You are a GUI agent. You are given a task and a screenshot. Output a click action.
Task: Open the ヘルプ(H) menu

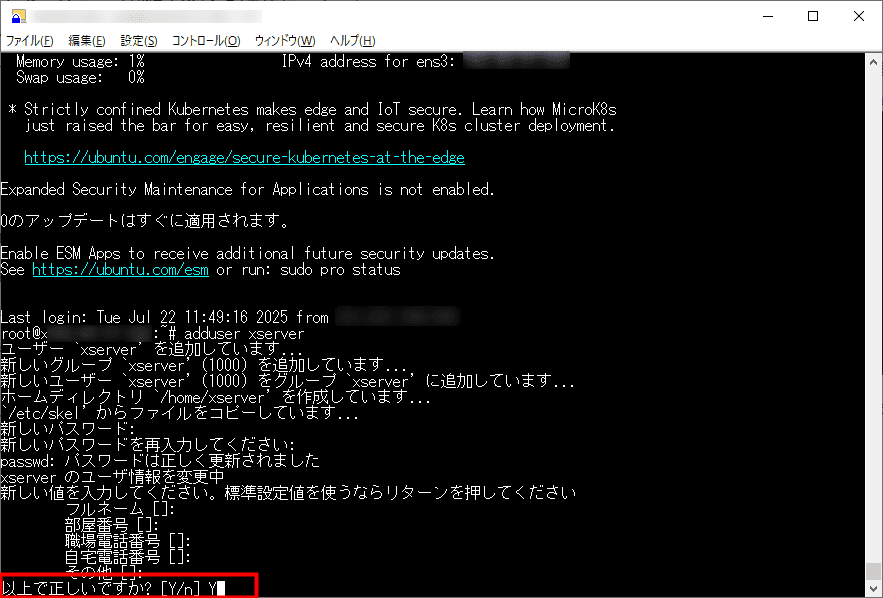(x=353, y=41)
